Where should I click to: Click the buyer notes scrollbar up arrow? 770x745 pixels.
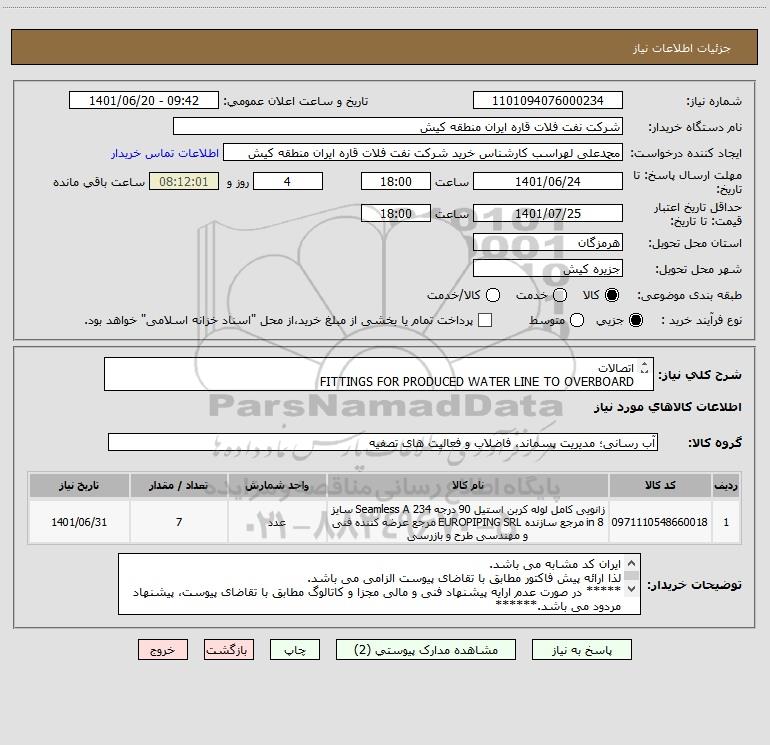[x=632, y=563]
